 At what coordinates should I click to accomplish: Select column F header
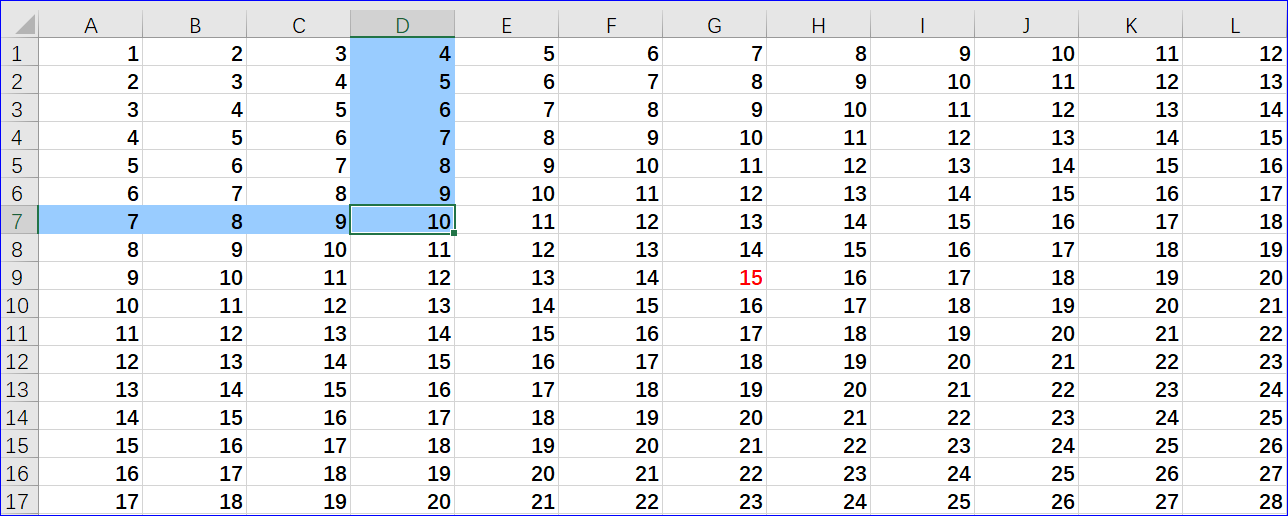[x=611, y=26]
